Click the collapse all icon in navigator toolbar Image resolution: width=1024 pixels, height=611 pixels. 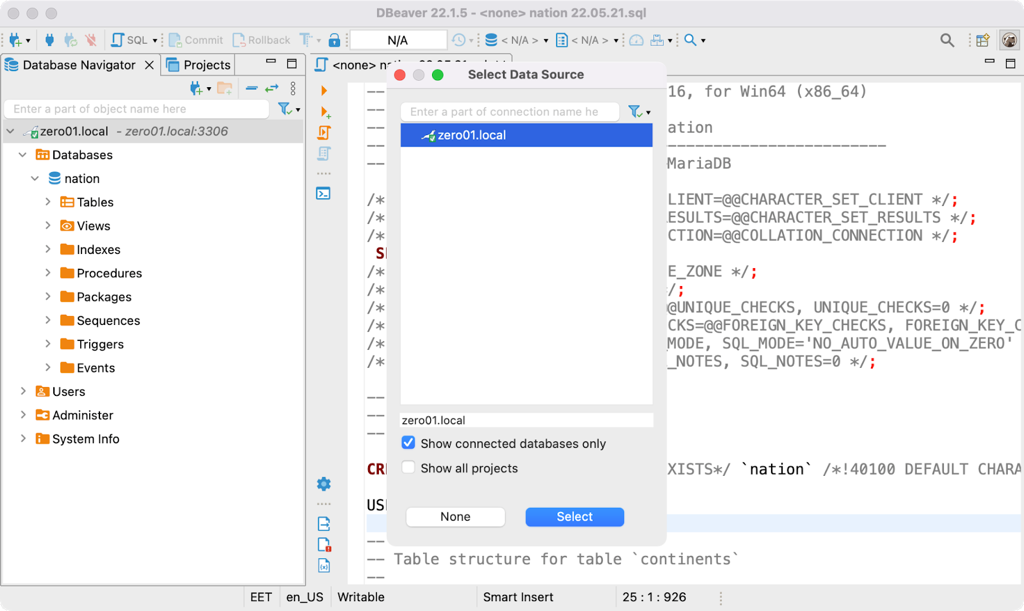pos(252,88)
